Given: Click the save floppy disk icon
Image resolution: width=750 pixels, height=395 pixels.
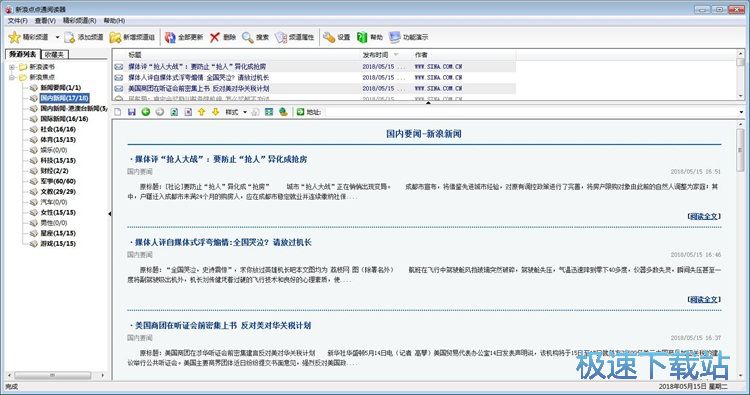Looking at the screenshot, I should [132, 112].
